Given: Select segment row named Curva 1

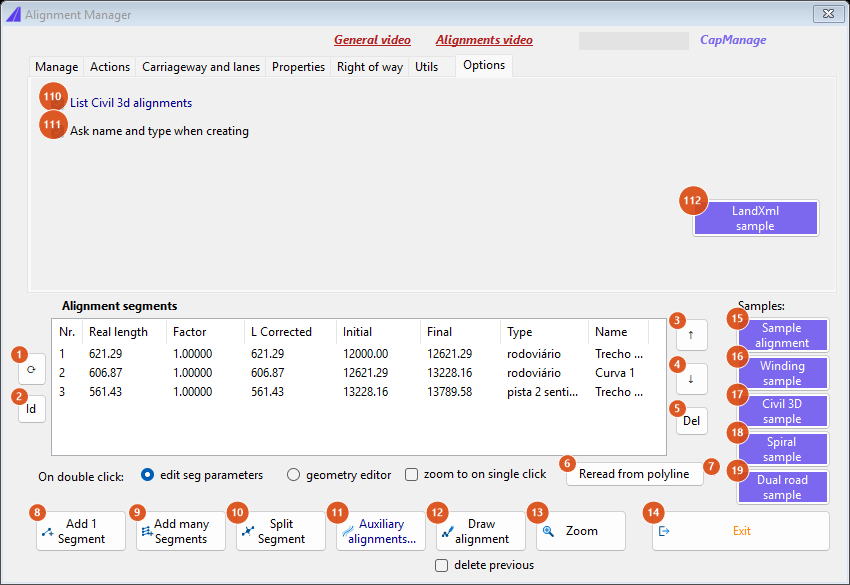Looking at the screenshot, I should pos(351,373).
